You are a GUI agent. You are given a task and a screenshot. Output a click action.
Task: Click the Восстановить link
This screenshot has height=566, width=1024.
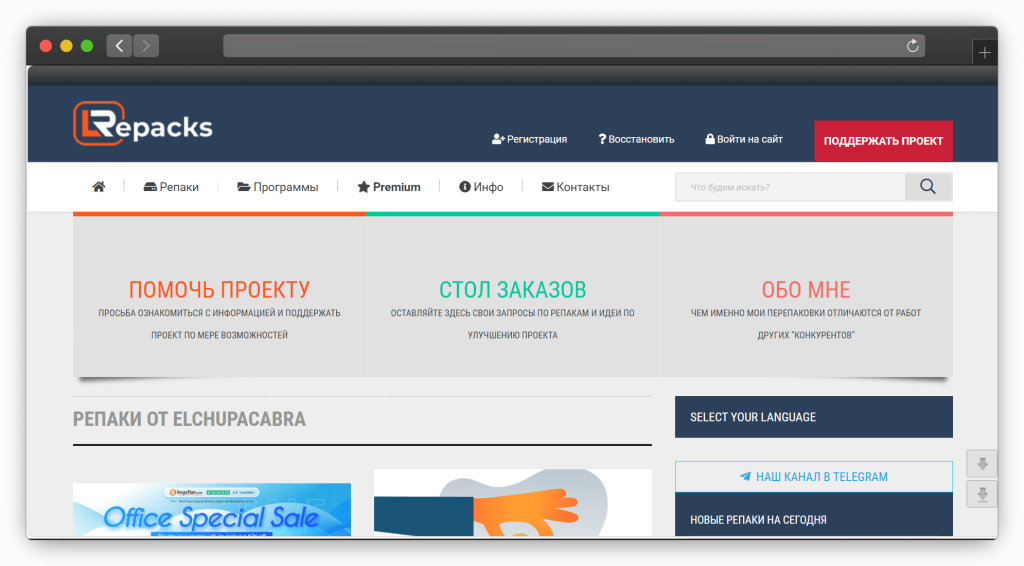click(x=636, y=140)
